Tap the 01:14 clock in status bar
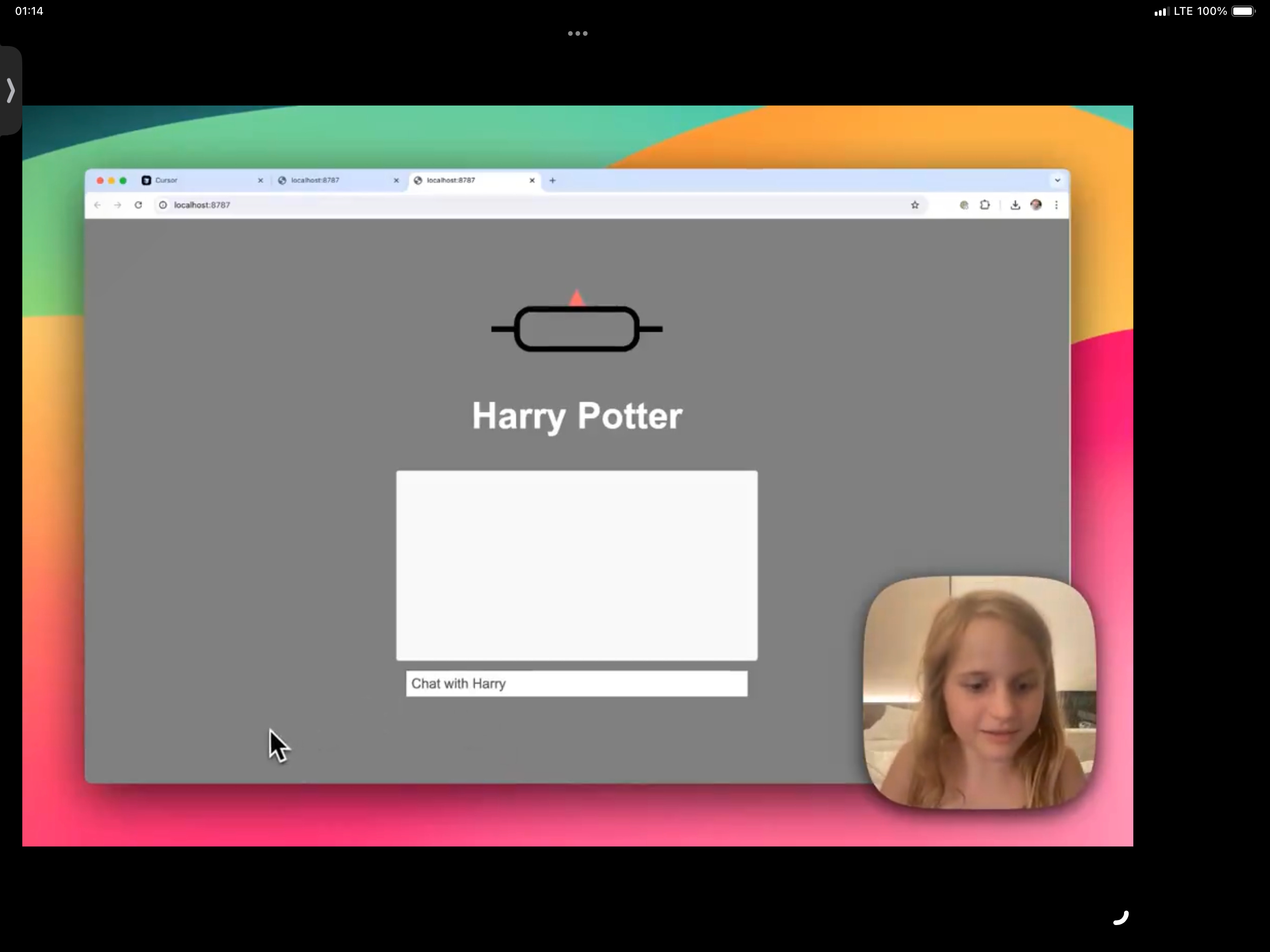1270x952 pixels. [x=29, y=11]
